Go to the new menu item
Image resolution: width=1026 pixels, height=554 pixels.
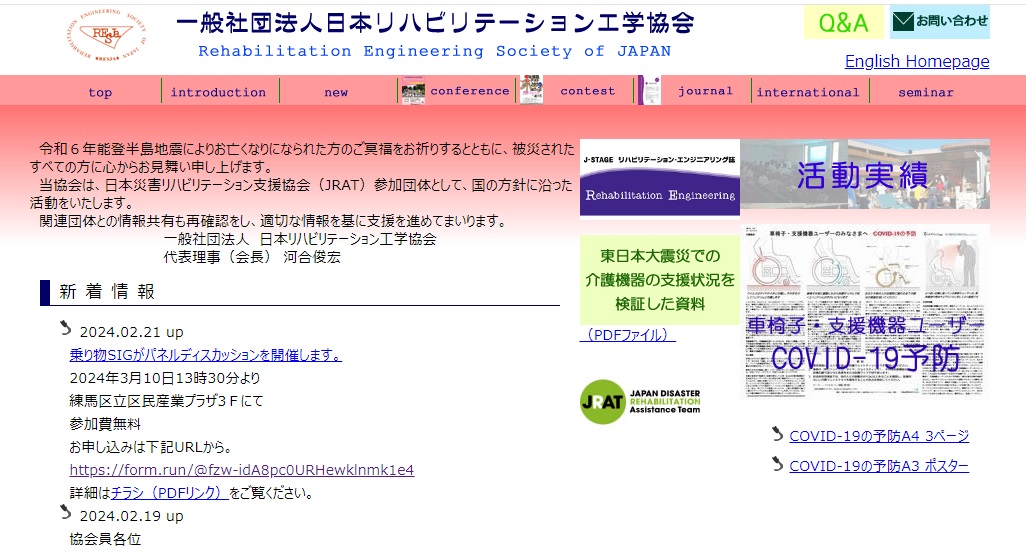tap(336, 92)
